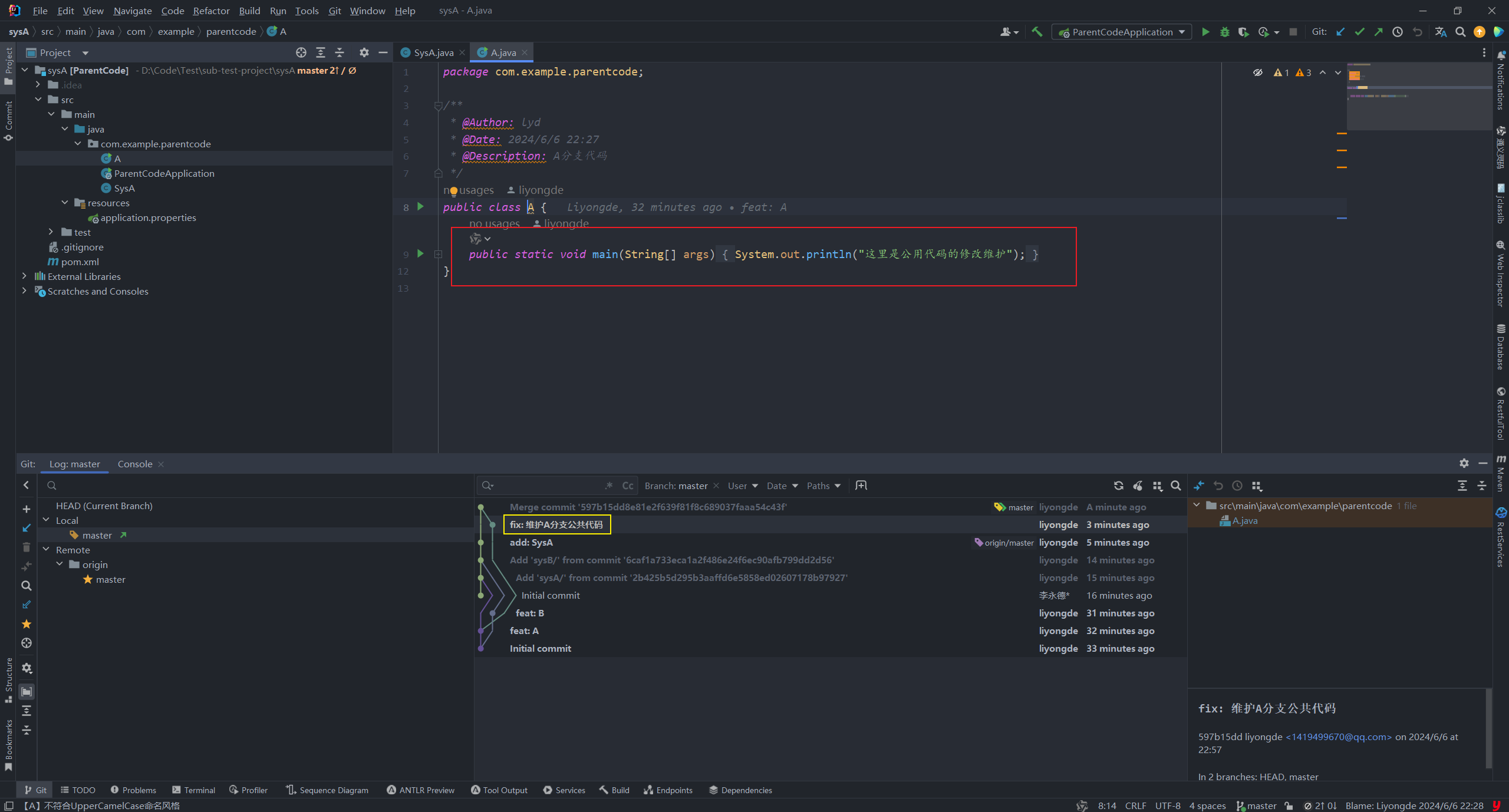Open the Git menu in menu bar
Image resolution: width=1509 pixels, height=812 pixels.
[x=335, y=10]
